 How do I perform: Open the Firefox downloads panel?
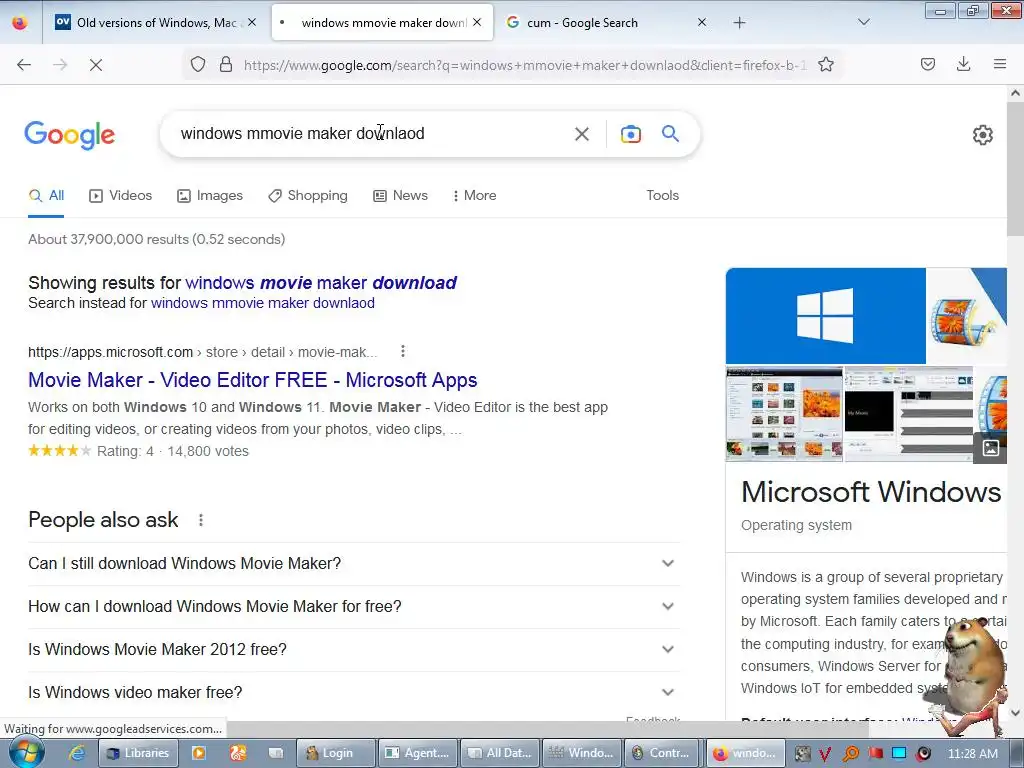click(963, 64)
